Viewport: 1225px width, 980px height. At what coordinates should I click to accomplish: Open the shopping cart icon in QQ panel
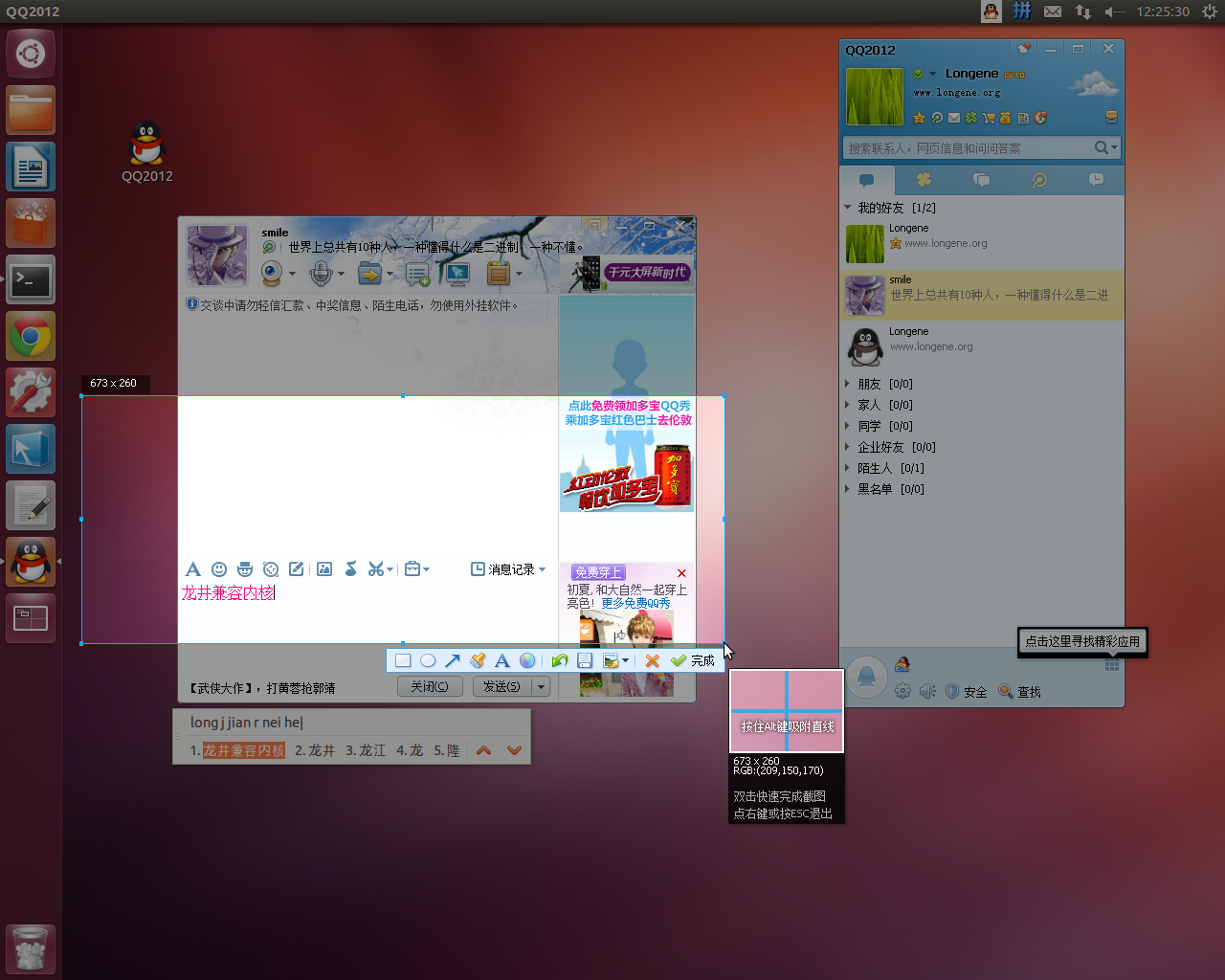coord(989,118)
